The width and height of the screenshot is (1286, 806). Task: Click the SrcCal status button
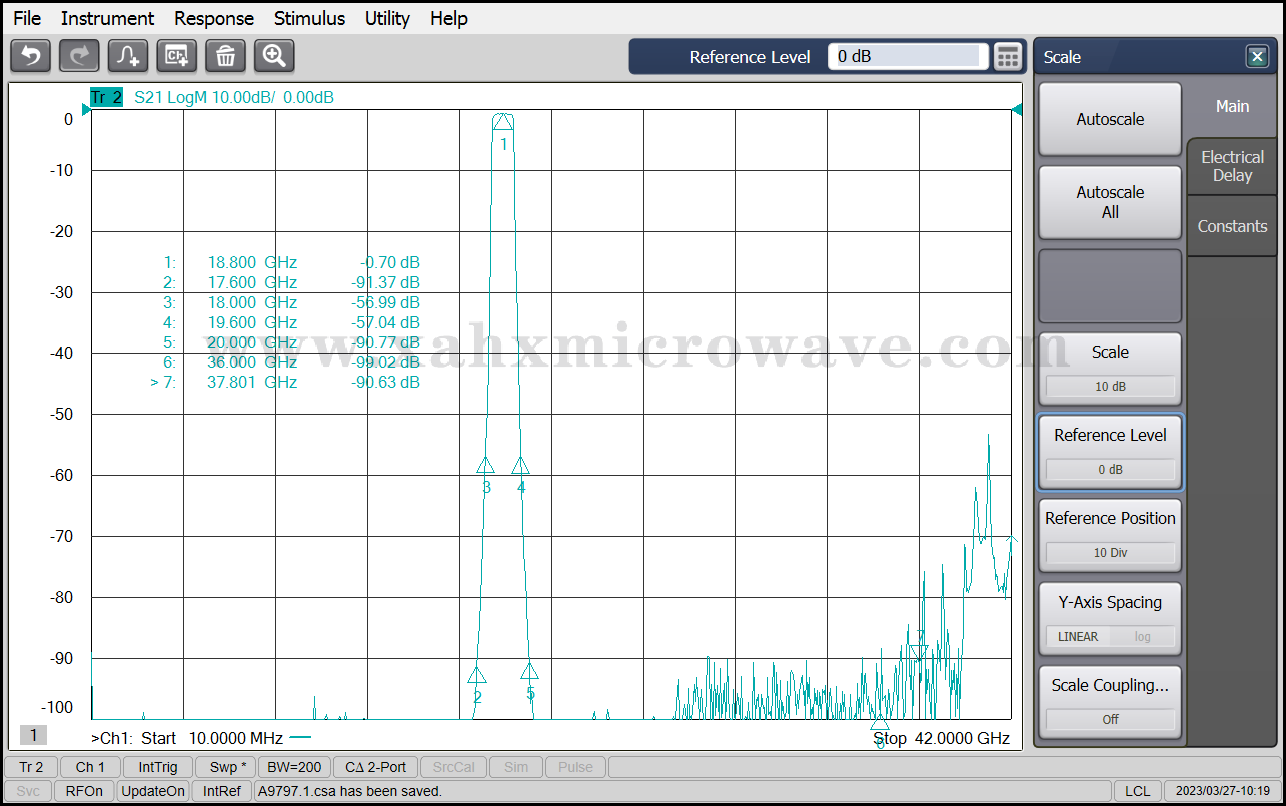(454, 767)
